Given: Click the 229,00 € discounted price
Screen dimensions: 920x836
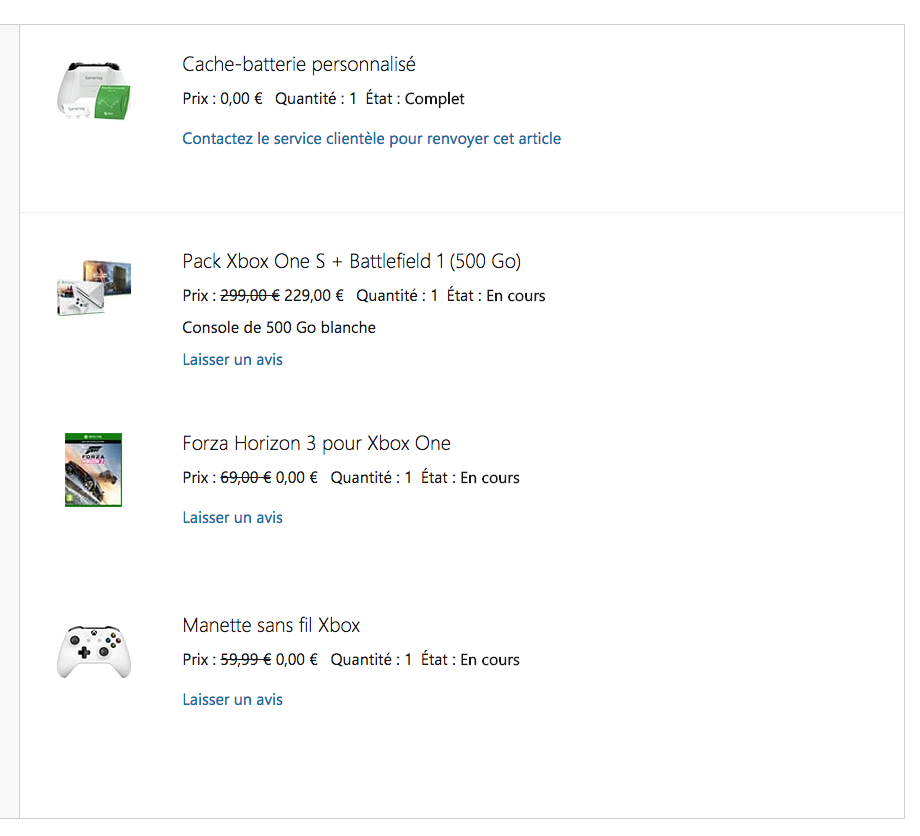Looking at the screenshot, I should tap(313, 295).
